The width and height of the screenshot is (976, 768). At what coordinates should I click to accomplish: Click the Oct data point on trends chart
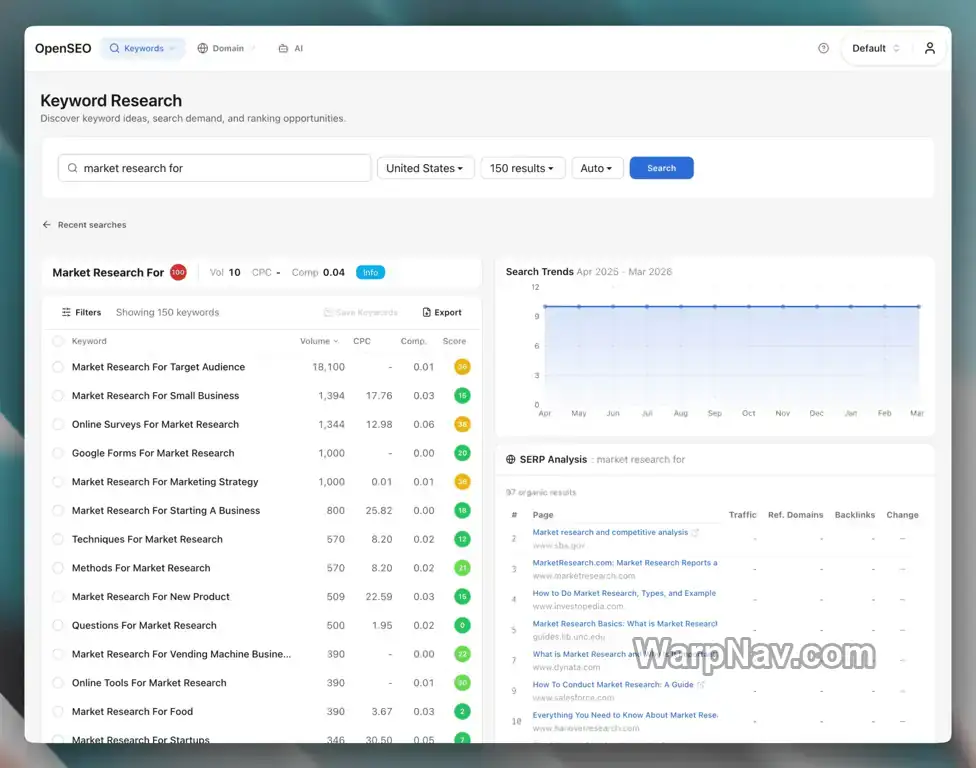[749, 306]
